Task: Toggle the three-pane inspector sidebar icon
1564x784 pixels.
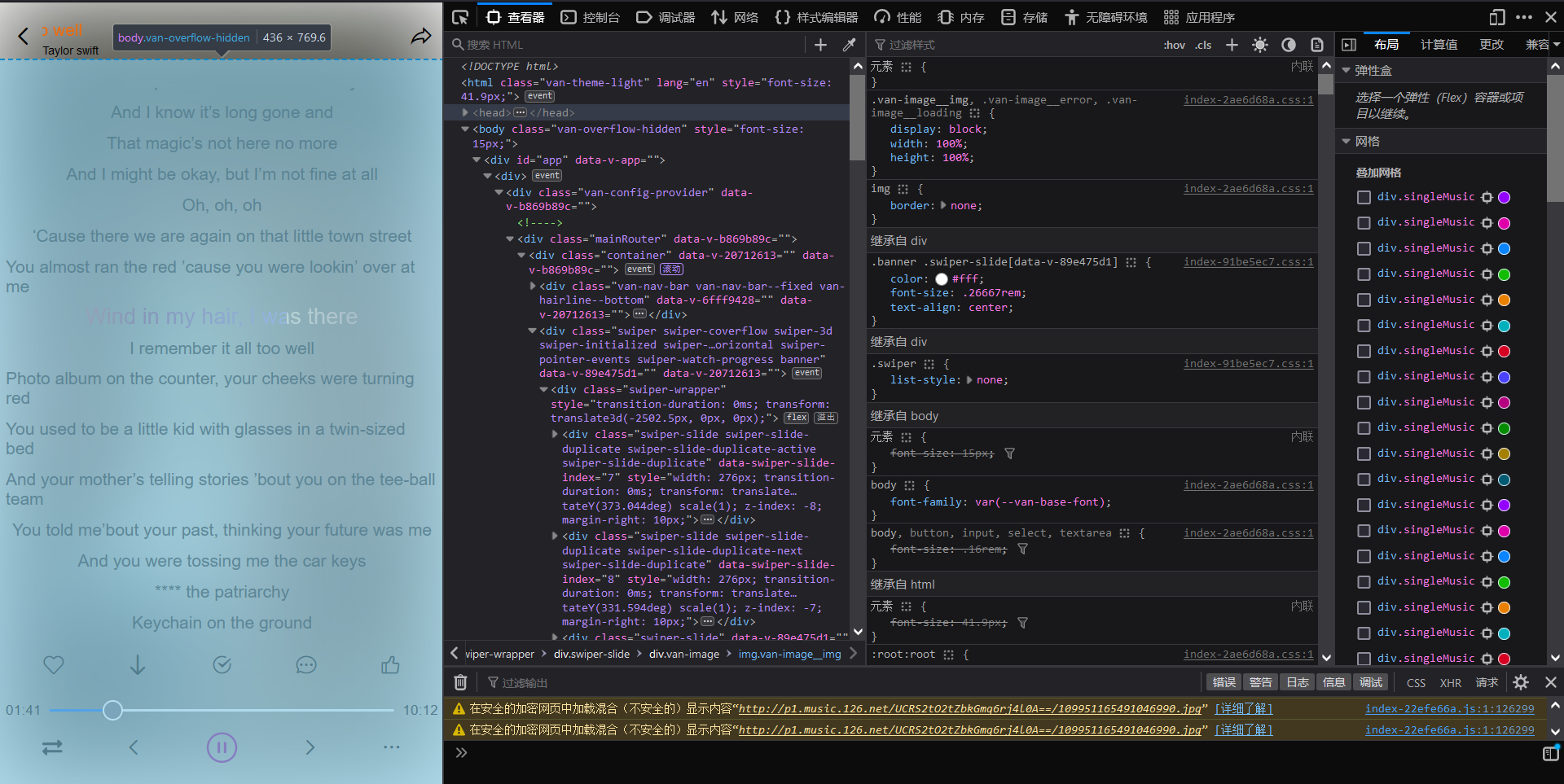Action: click(1349, 45)
